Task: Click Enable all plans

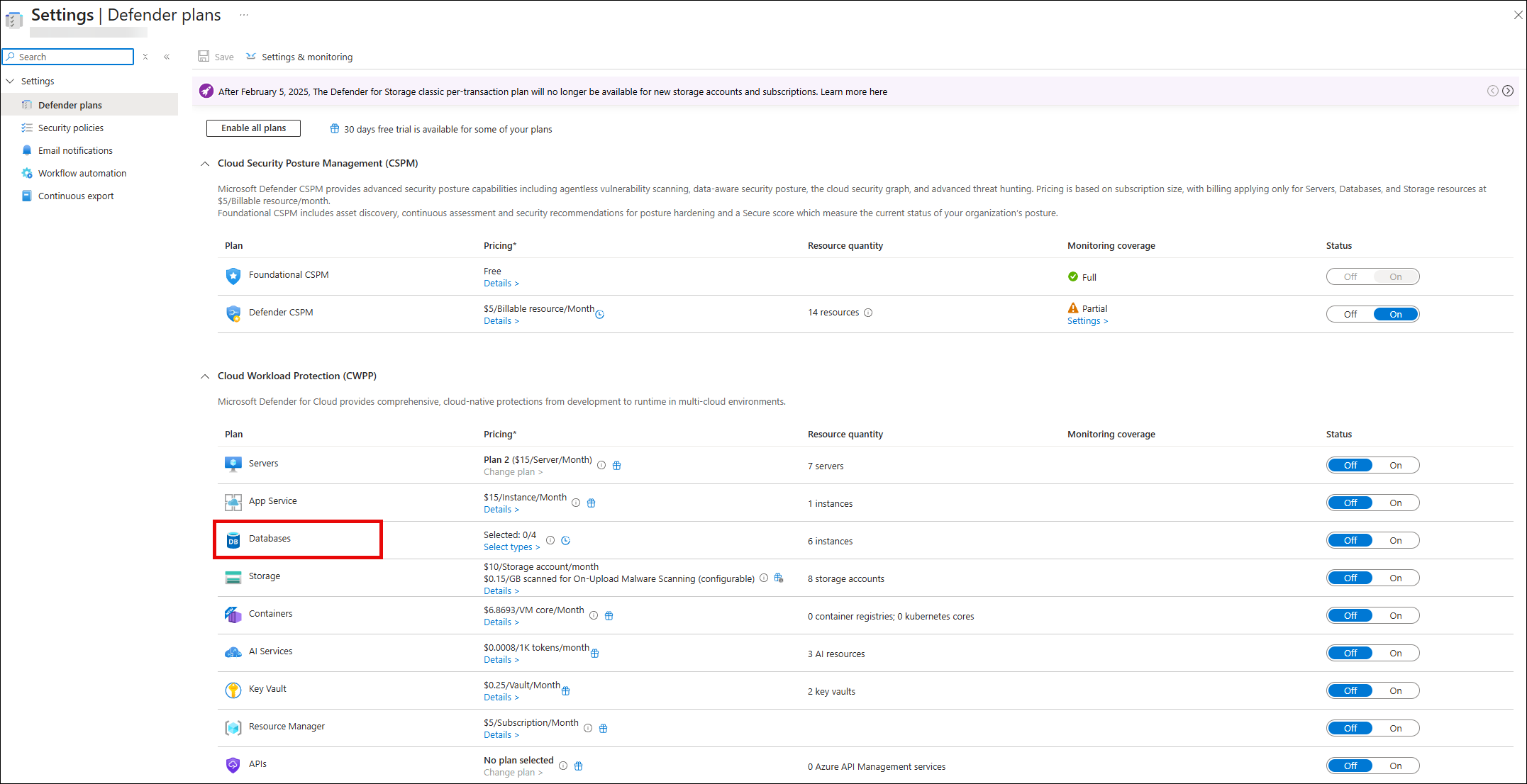Action: point(252,128)
